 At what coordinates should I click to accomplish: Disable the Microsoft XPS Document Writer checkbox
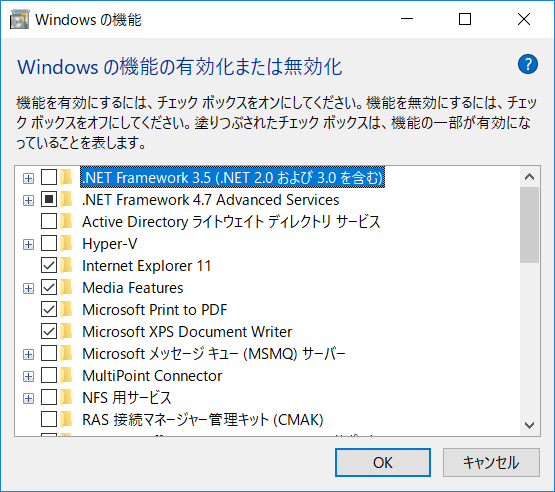click(49, 331)
